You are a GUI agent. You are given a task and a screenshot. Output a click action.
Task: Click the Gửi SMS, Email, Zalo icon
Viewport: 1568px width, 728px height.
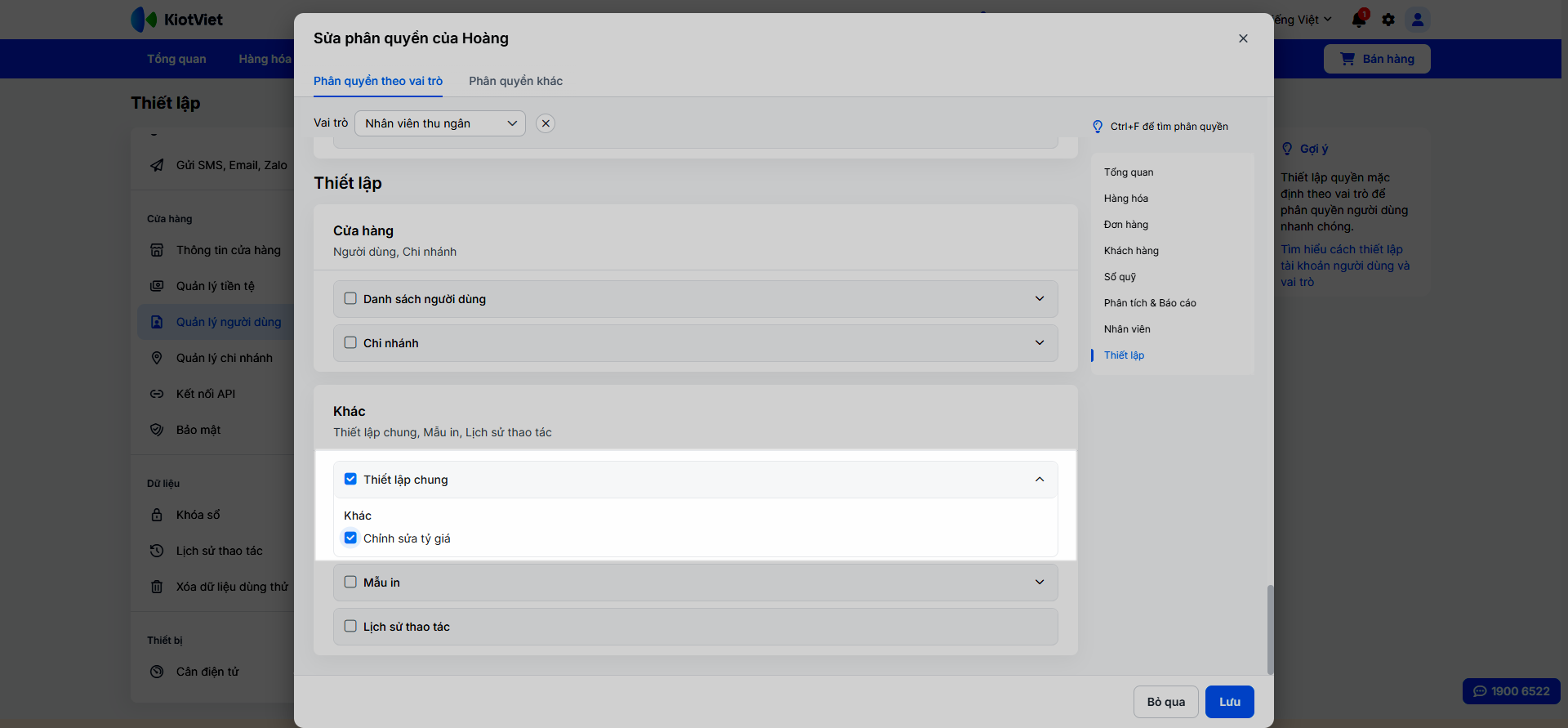click(157, 165)
